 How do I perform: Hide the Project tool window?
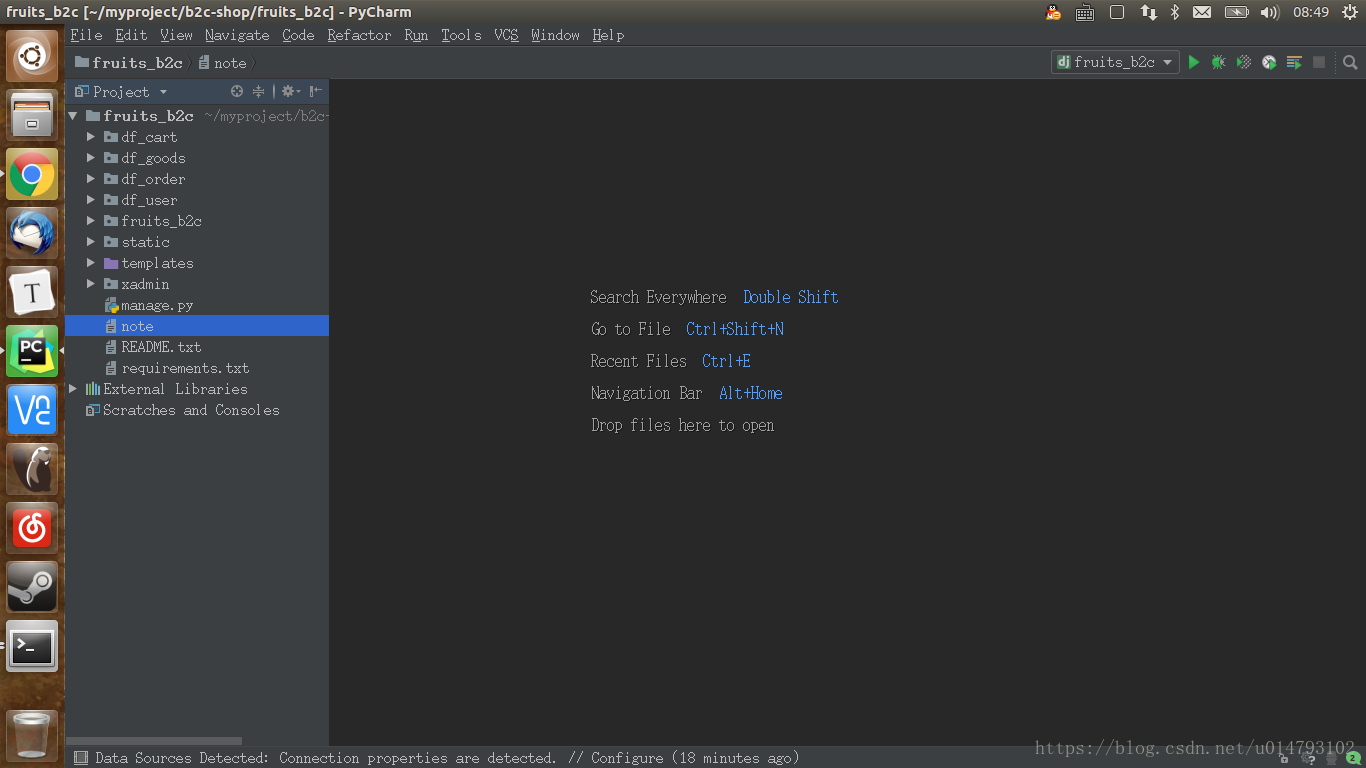[x=316, y=91]
